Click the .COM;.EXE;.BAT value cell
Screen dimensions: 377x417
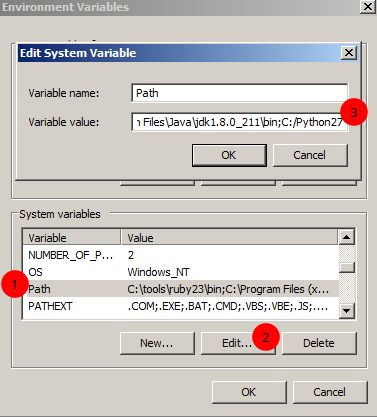pos(228,306)
